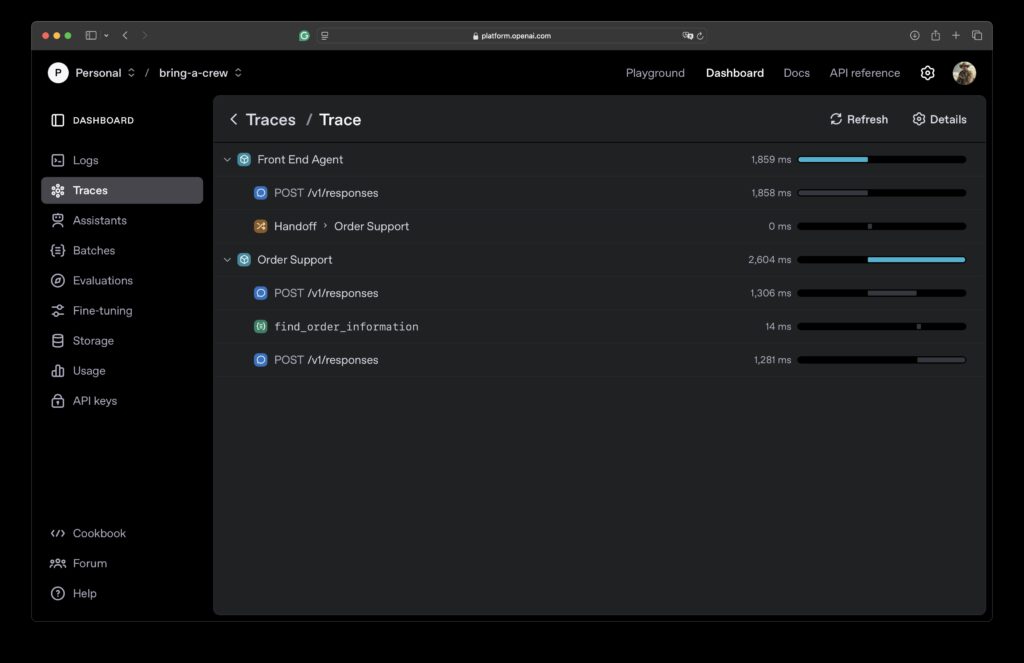
Task: Open Evaluations from sidebar
Action: coord(121,280)
